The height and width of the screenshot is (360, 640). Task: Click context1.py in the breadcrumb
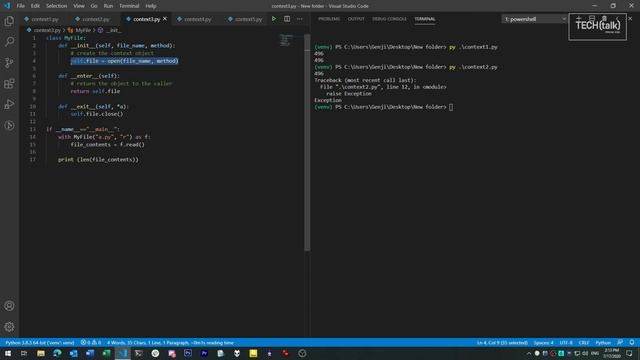pyautogui.click(x=47, y=30)
